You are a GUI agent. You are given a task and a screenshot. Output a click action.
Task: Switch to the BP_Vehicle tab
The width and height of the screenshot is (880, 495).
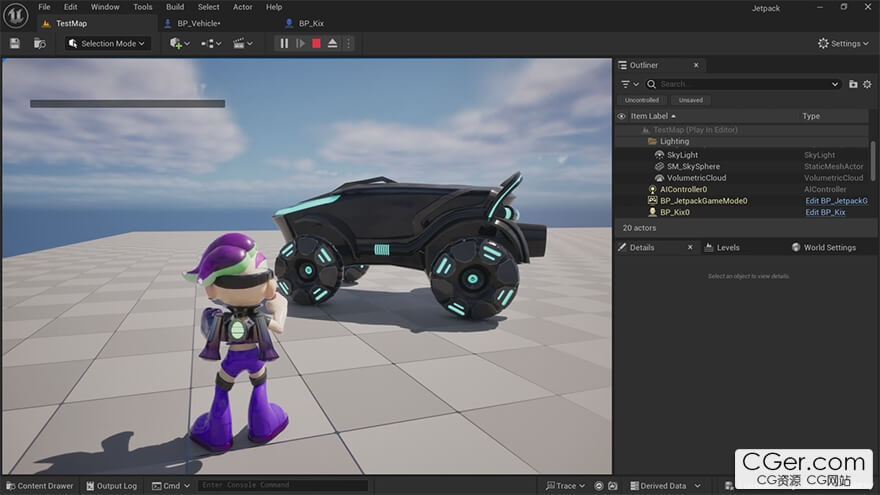tap(199, 24)
